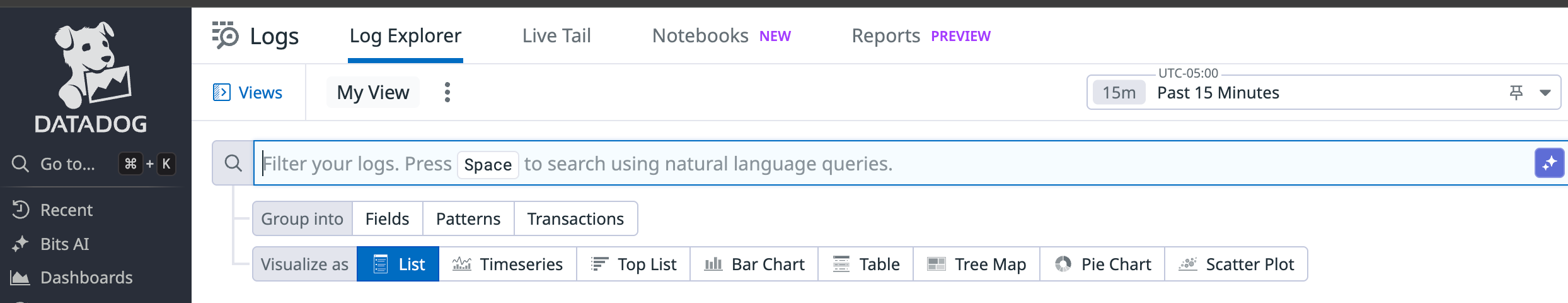Click the magnifier icon beside log filter
The width and height of the screenshot is (1568, 303).
[x=233, y=163]
